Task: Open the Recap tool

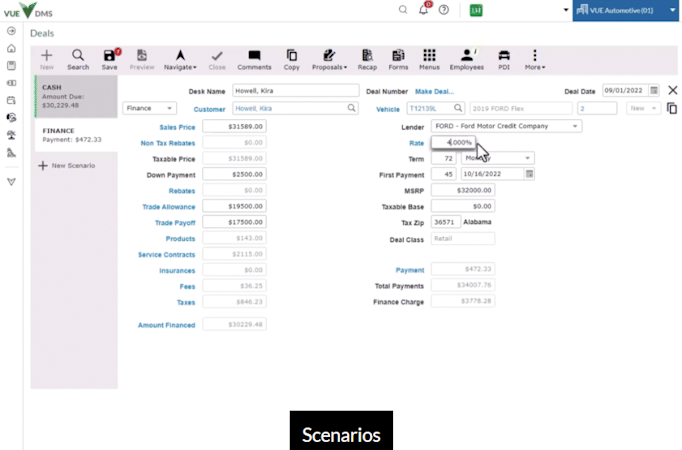Action: 367,60
